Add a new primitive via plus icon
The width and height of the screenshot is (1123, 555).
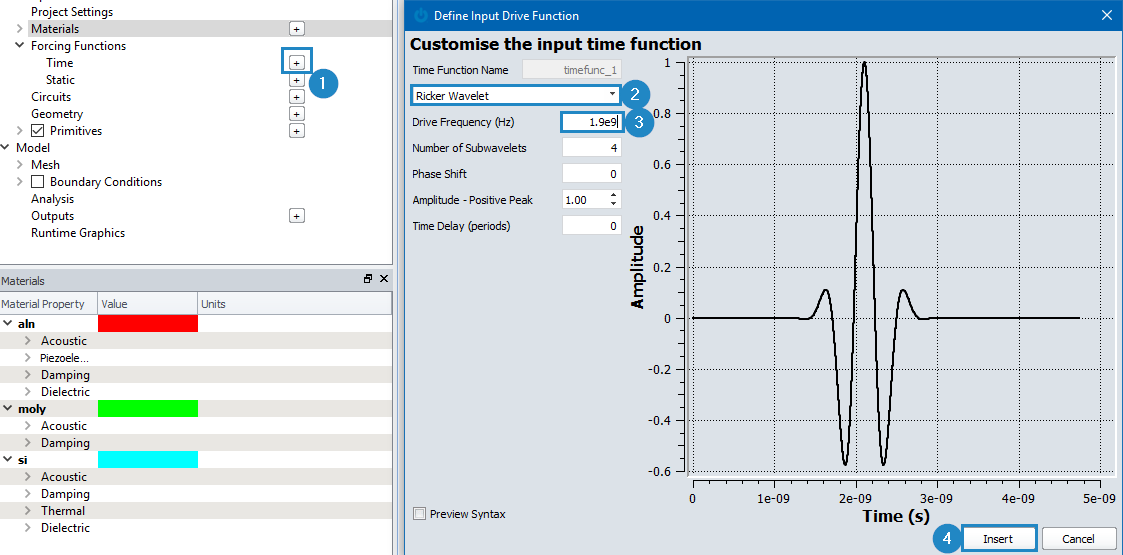[x=297, y=131]
